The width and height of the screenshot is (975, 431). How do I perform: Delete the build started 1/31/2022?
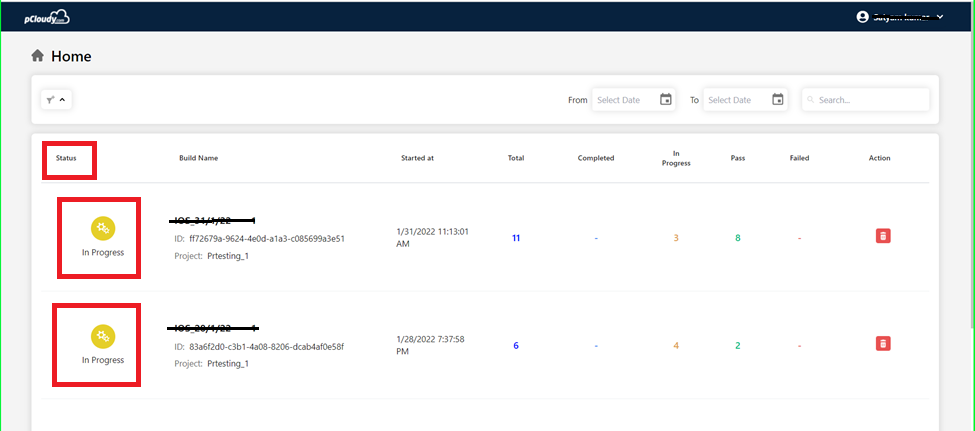coord(883,236)
